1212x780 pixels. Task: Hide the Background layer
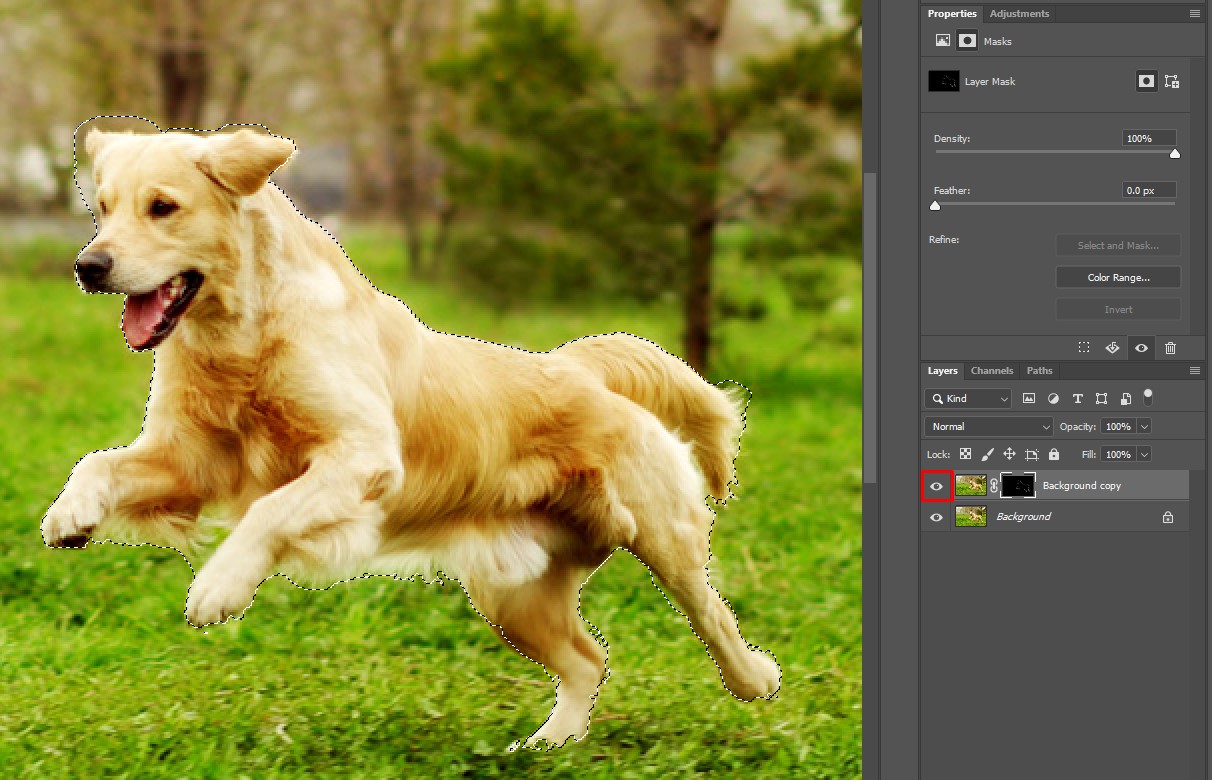(x=936, y=517)
